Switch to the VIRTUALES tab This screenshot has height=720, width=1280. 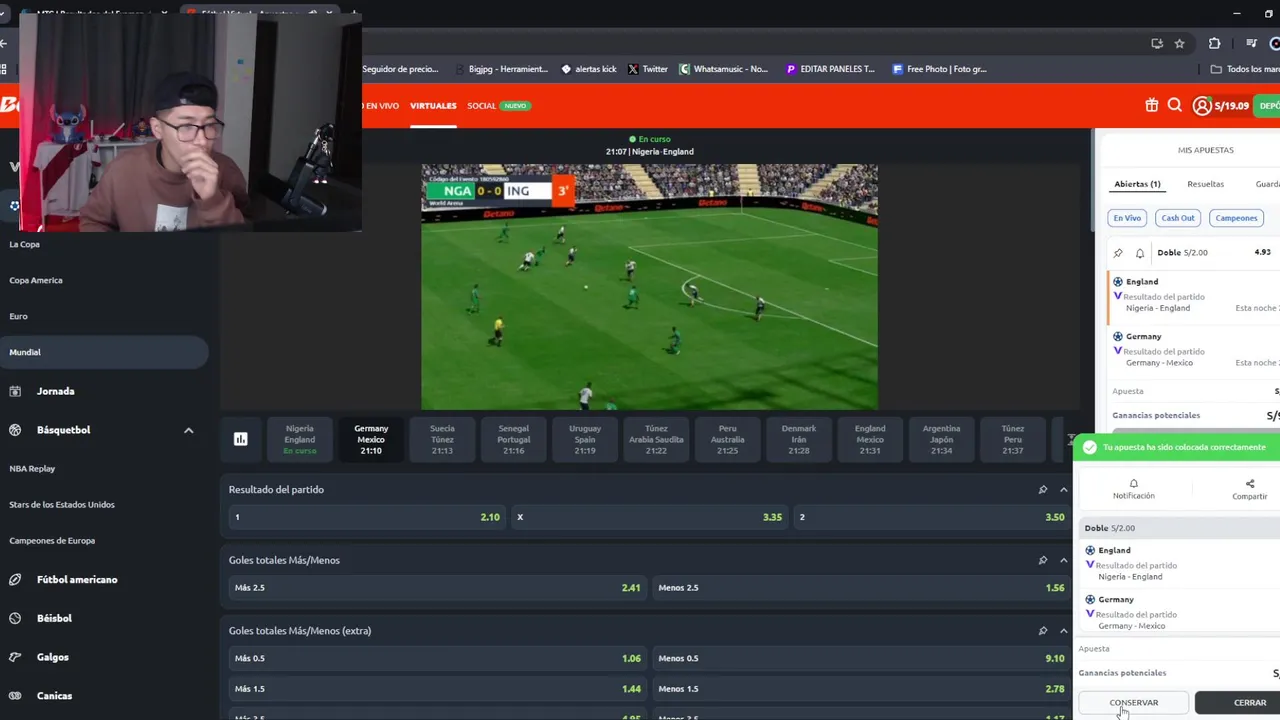pos(433,105)
